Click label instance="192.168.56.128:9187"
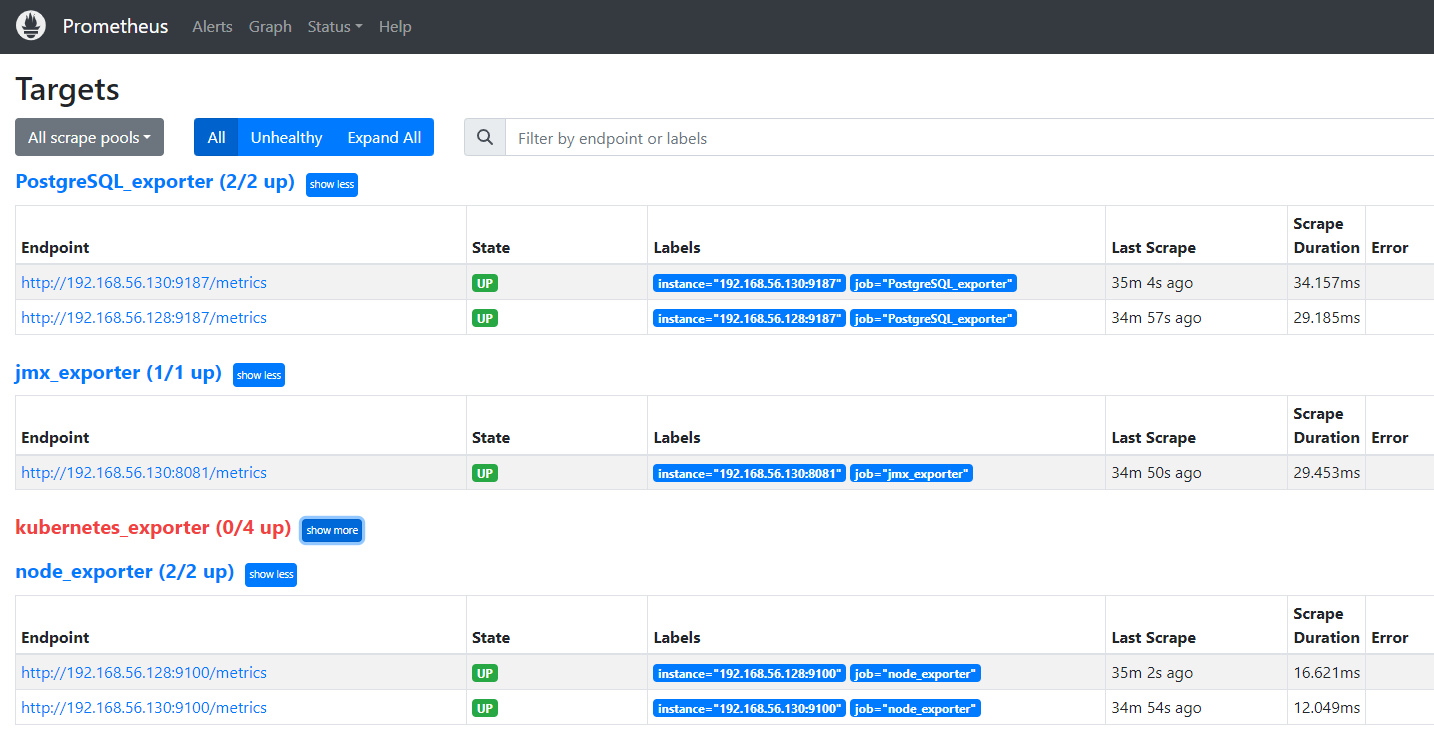1434x735 pixels. coord(750,318)
